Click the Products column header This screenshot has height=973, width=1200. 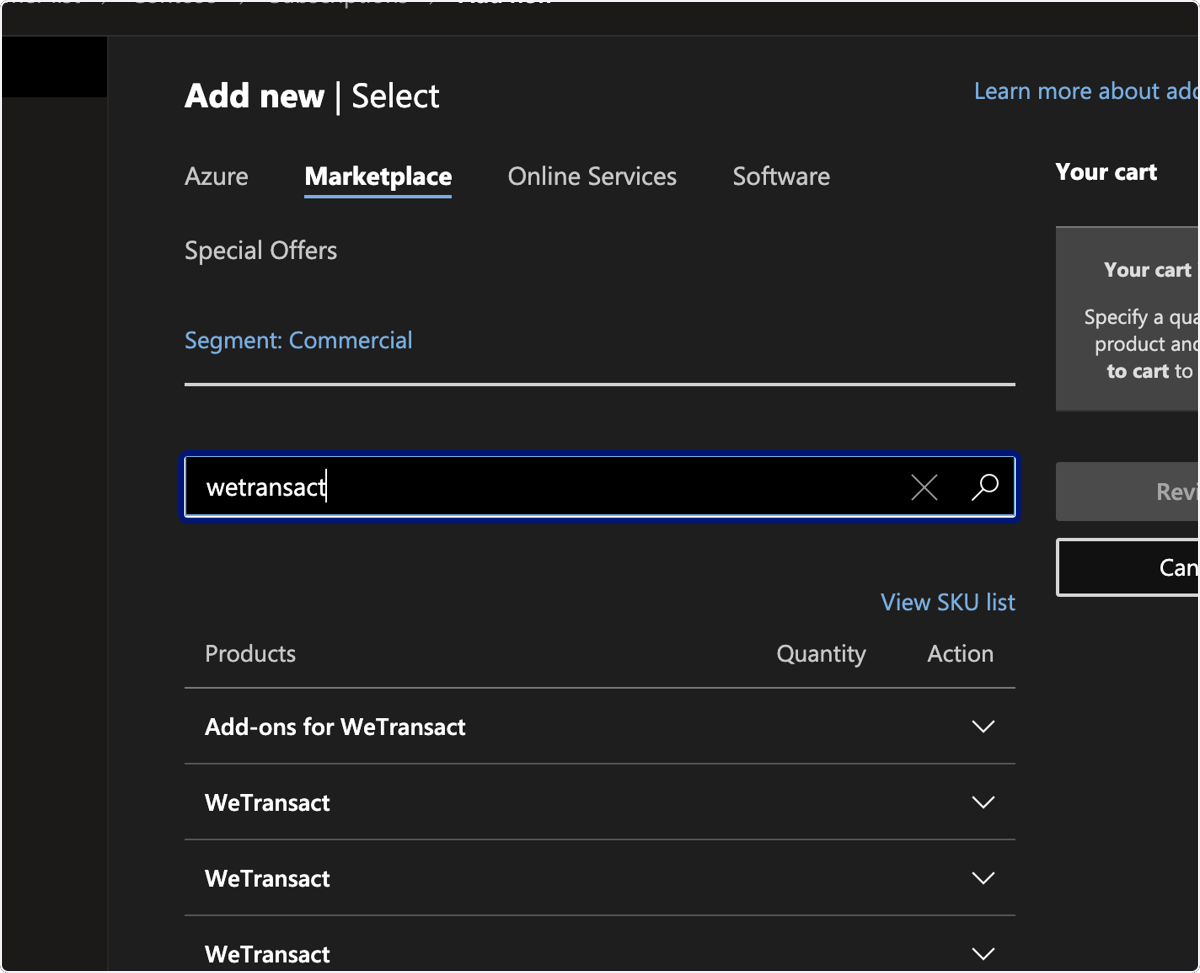point(250,654)
